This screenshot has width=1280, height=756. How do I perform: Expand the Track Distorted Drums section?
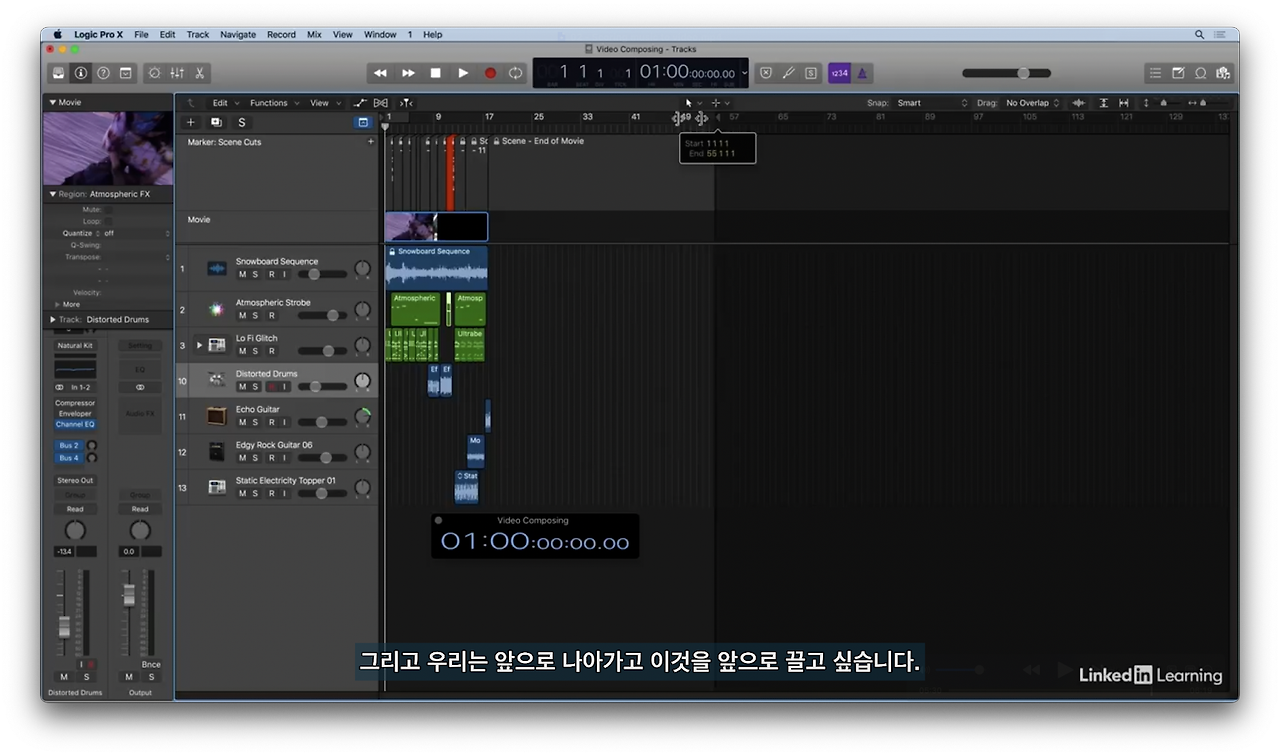tap(53, 320)
